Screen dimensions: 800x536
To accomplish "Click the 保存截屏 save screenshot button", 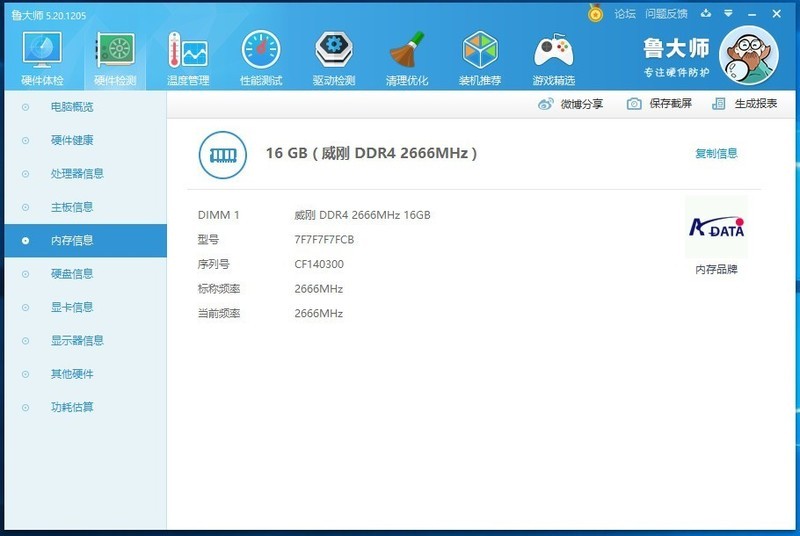I will 659,104.
